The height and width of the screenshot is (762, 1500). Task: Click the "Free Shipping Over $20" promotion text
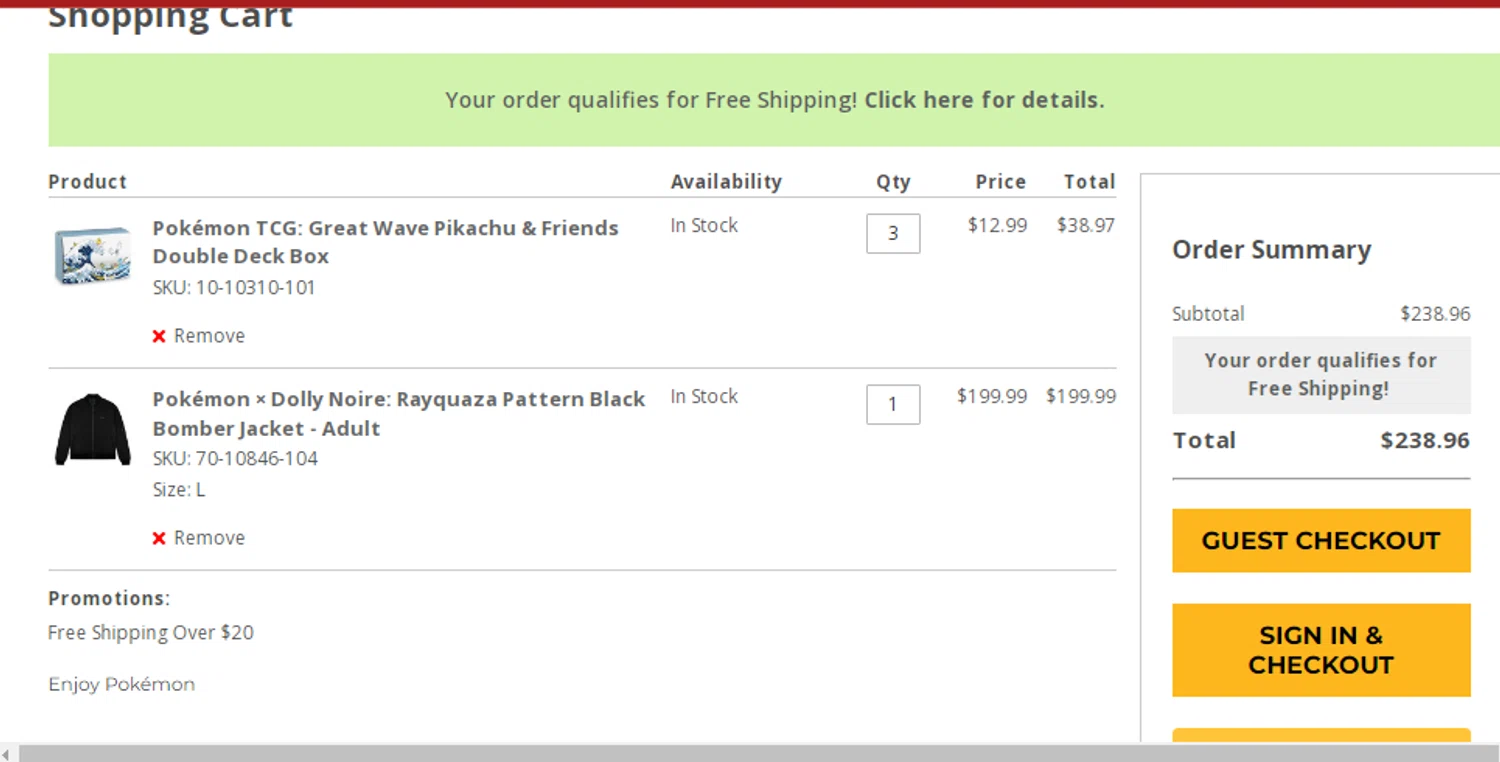pyautogui.click(x=151, y=633)
